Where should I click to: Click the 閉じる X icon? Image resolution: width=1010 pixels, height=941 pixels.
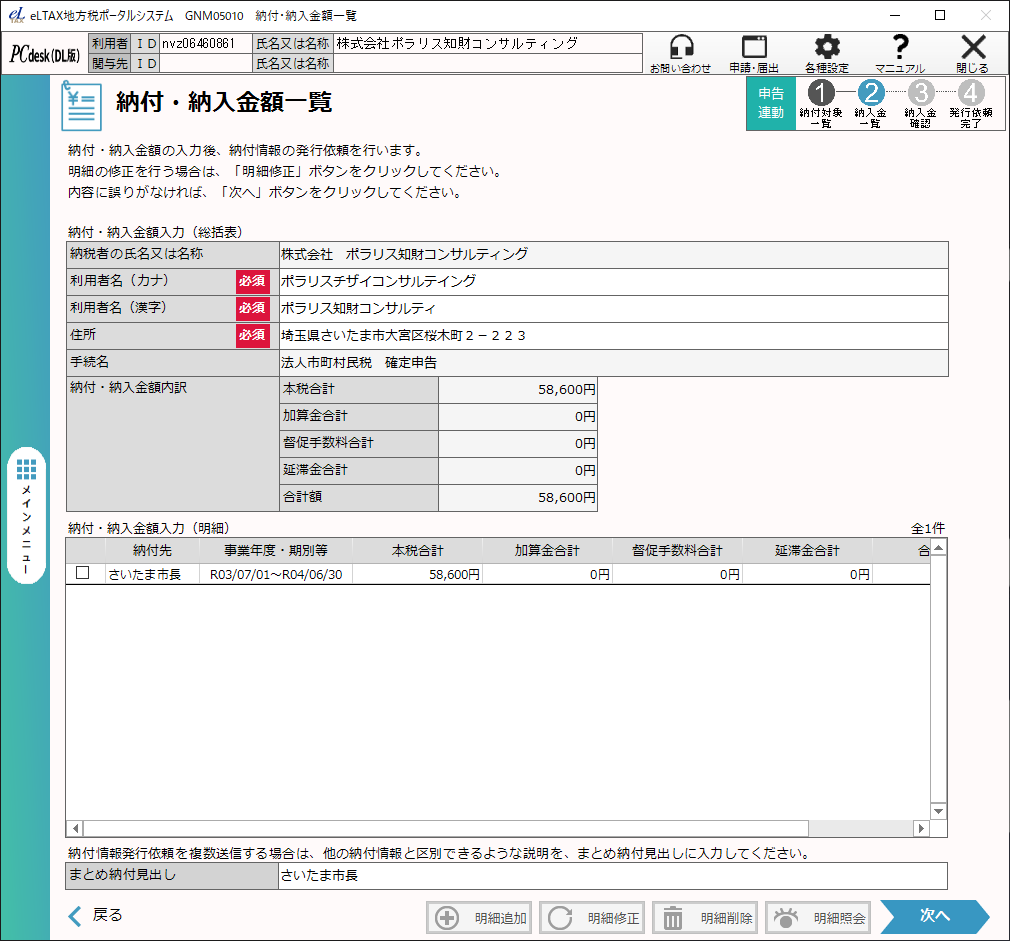pos(973,53)
